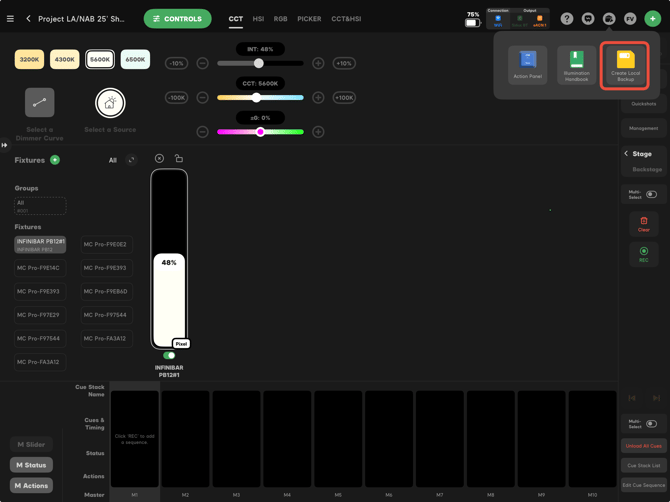The width and height of the screenshot is (670, 502).
Task: Click the unlock icon above the fader
Action: pyautogui.click(x=179, y=159)
